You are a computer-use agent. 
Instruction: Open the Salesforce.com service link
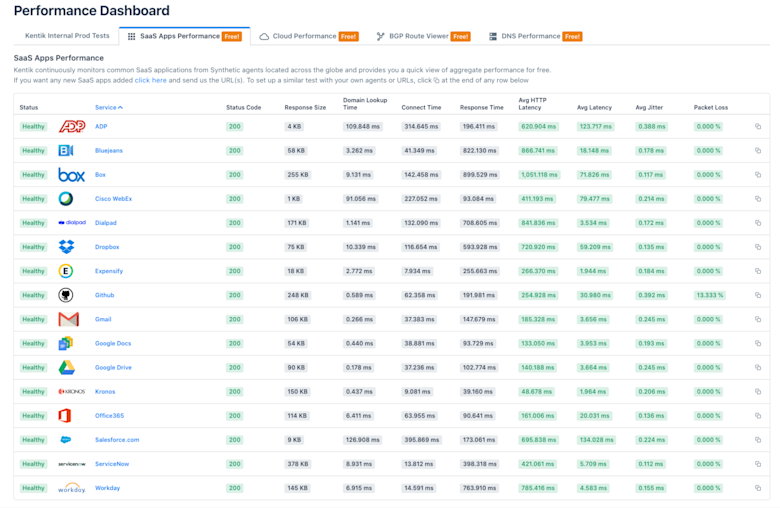pyautogui.click(x=117, y=440)
